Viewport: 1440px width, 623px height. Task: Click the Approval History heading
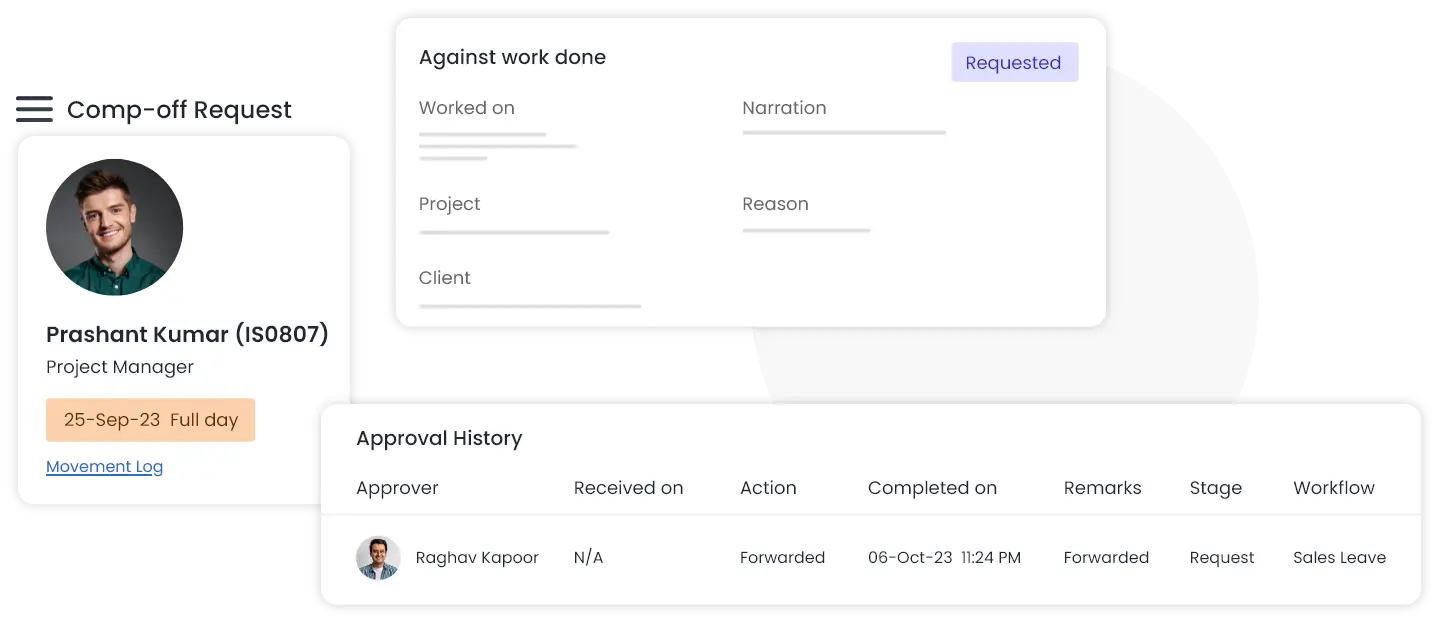(439, 439)
